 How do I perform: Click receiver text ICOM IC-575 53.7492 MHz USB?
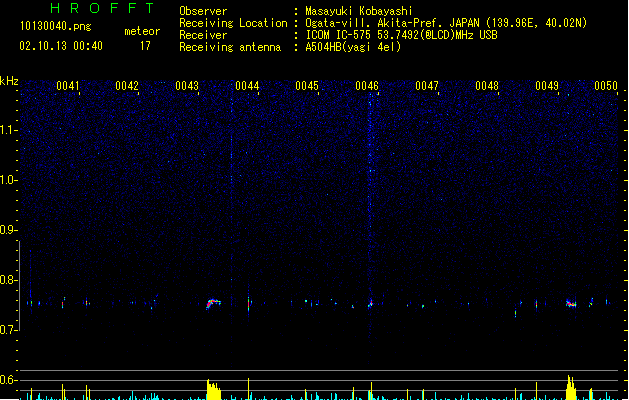pyautogui.click(x=402, y=35)
